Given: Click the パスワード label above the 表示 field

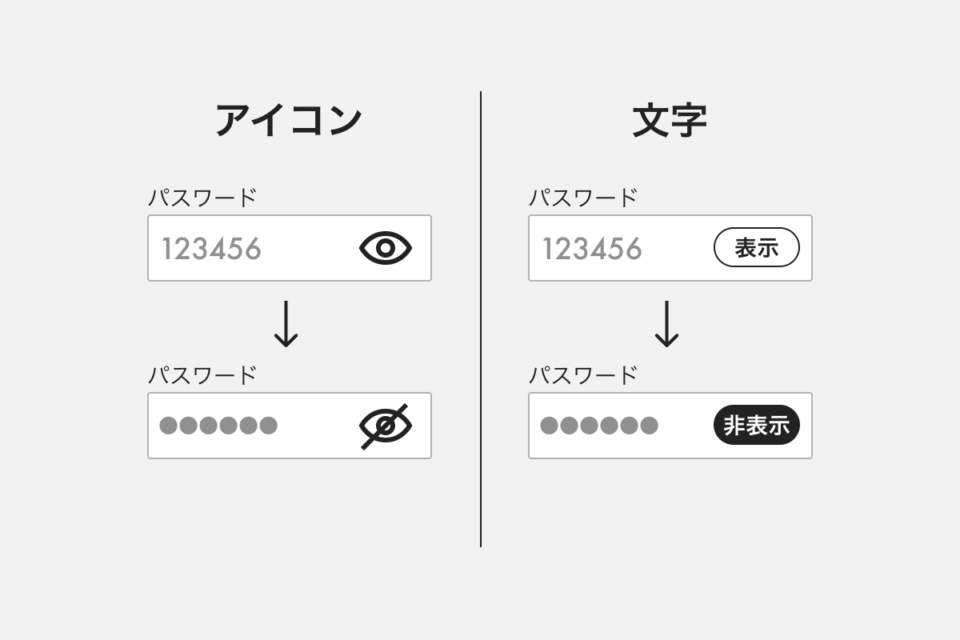Looking at the screenshot, I should coord(583,197).
